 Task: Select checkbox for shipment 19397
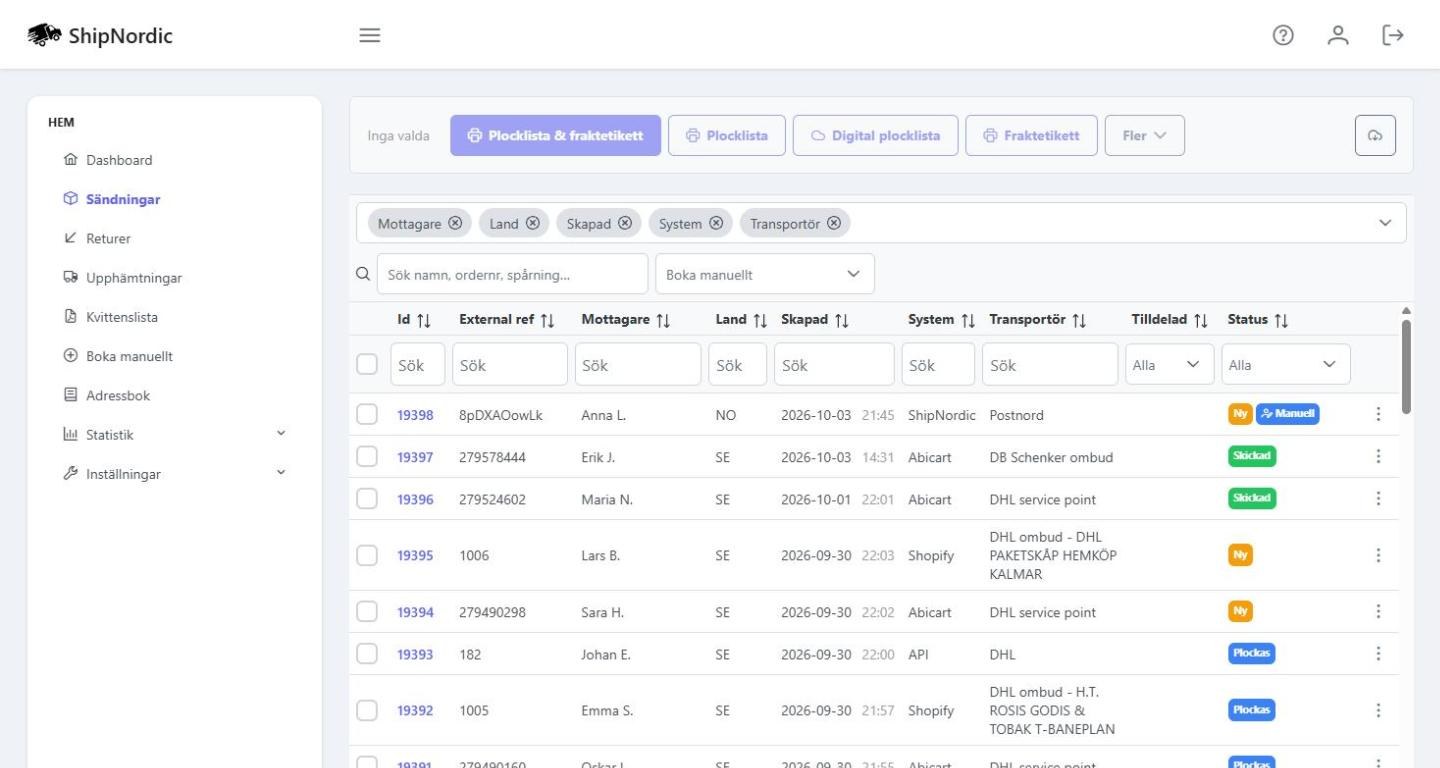[367, 457]
